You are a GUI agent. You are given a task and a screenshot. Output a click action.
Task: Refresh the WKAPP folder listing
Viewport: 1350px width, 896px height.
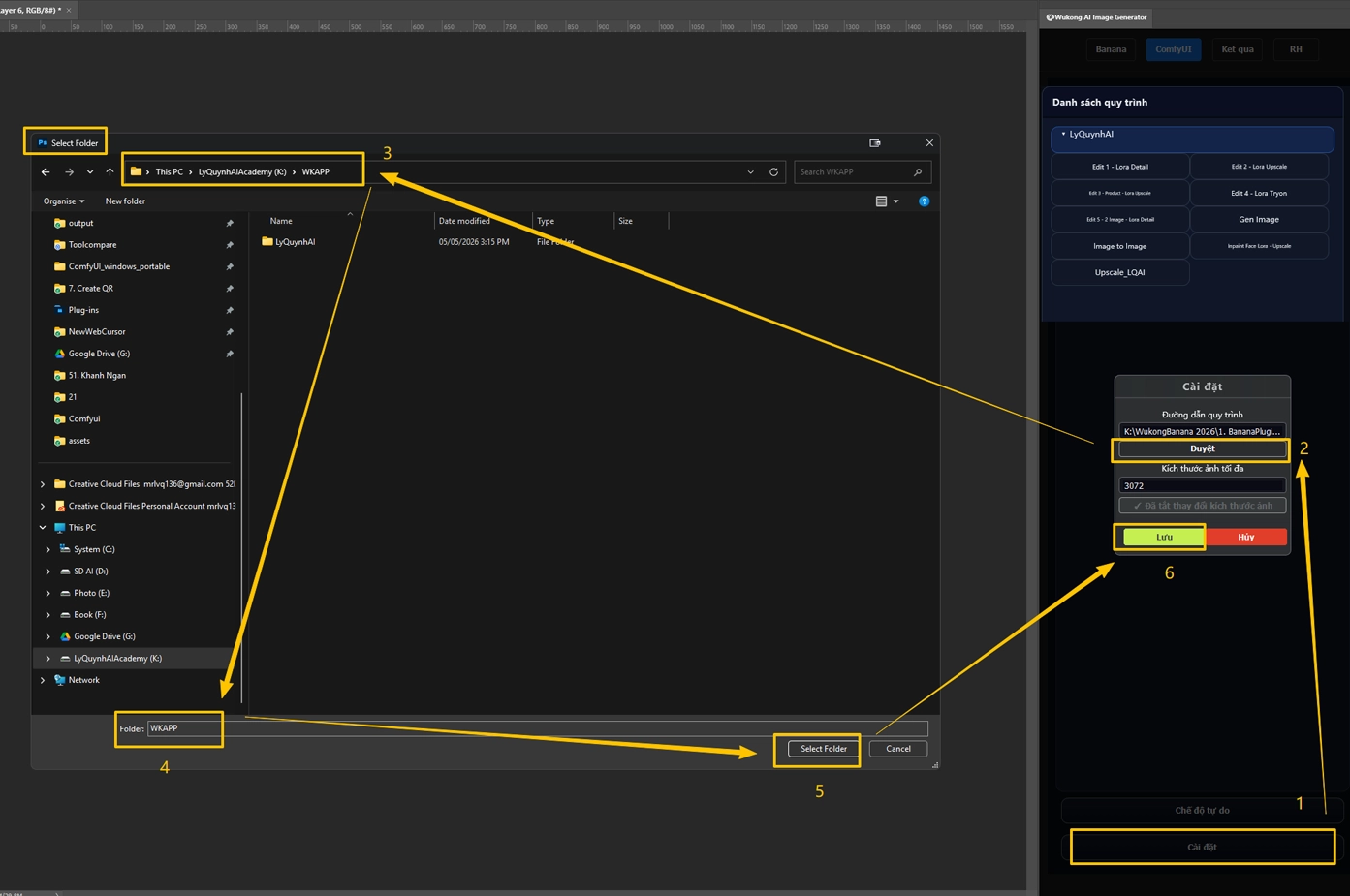(773, 172)
